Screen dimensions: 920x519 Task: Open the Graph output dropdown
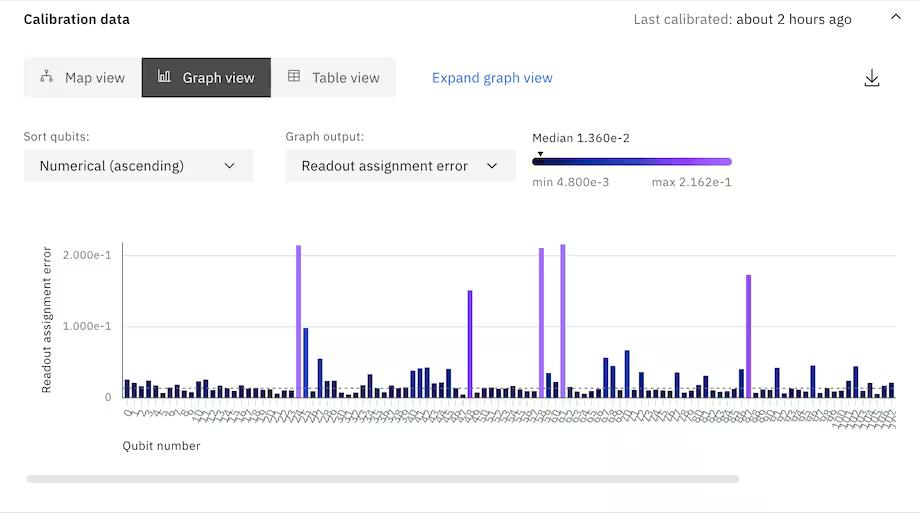pos(400,166)
